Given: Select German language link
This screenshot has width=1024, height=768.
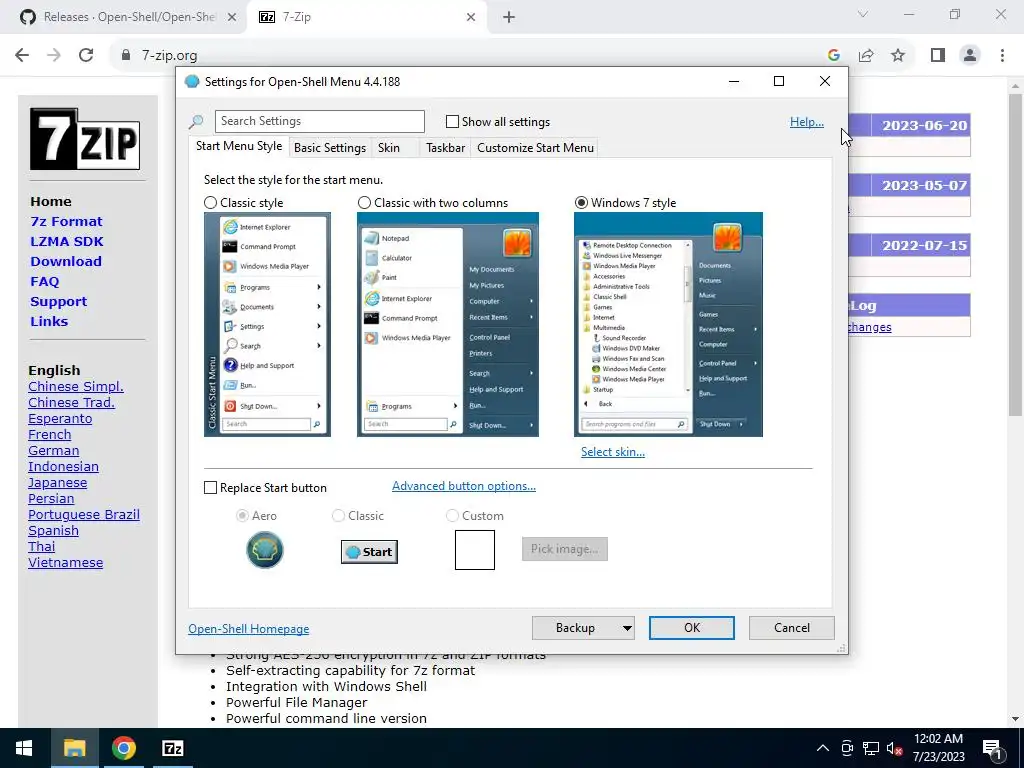Looking at the screenshot, I should click(54, 451).
